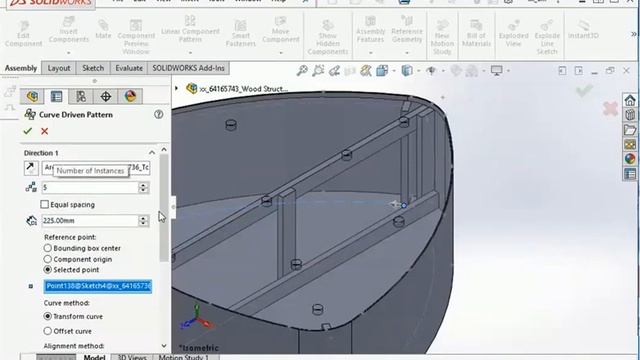
Task: Click Explode Line Sketch
Action: coord(547,37)
